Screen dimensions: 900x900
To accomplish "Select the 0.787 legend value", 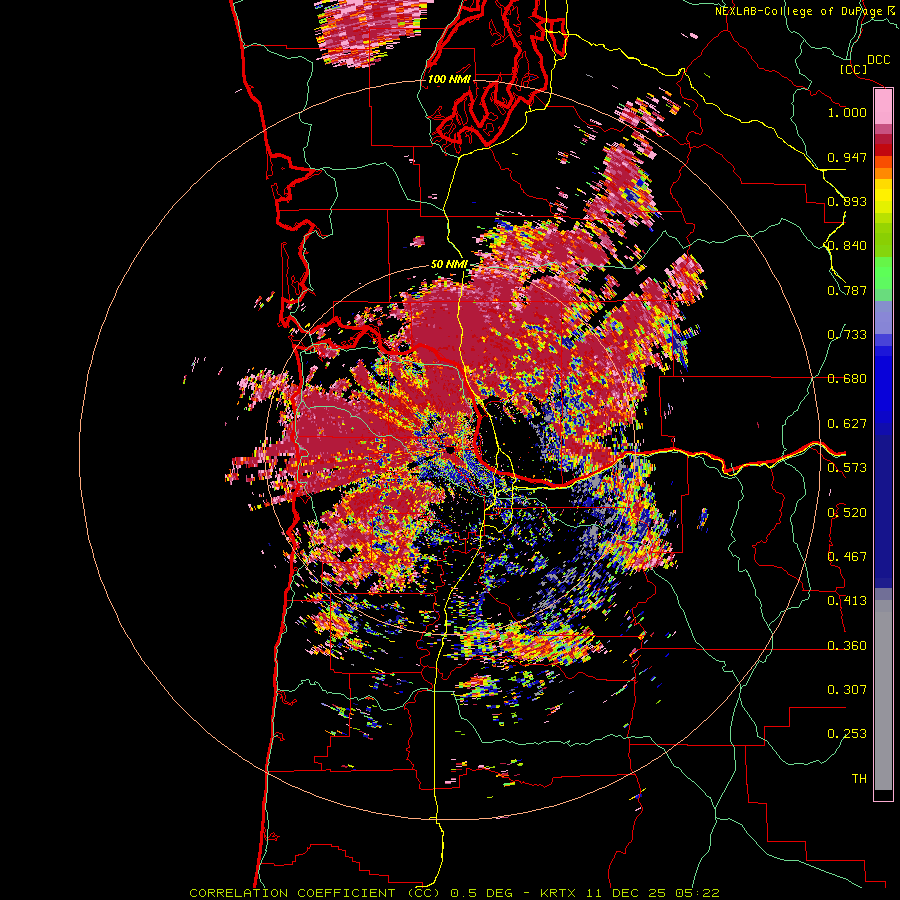I will coord(847,290).
